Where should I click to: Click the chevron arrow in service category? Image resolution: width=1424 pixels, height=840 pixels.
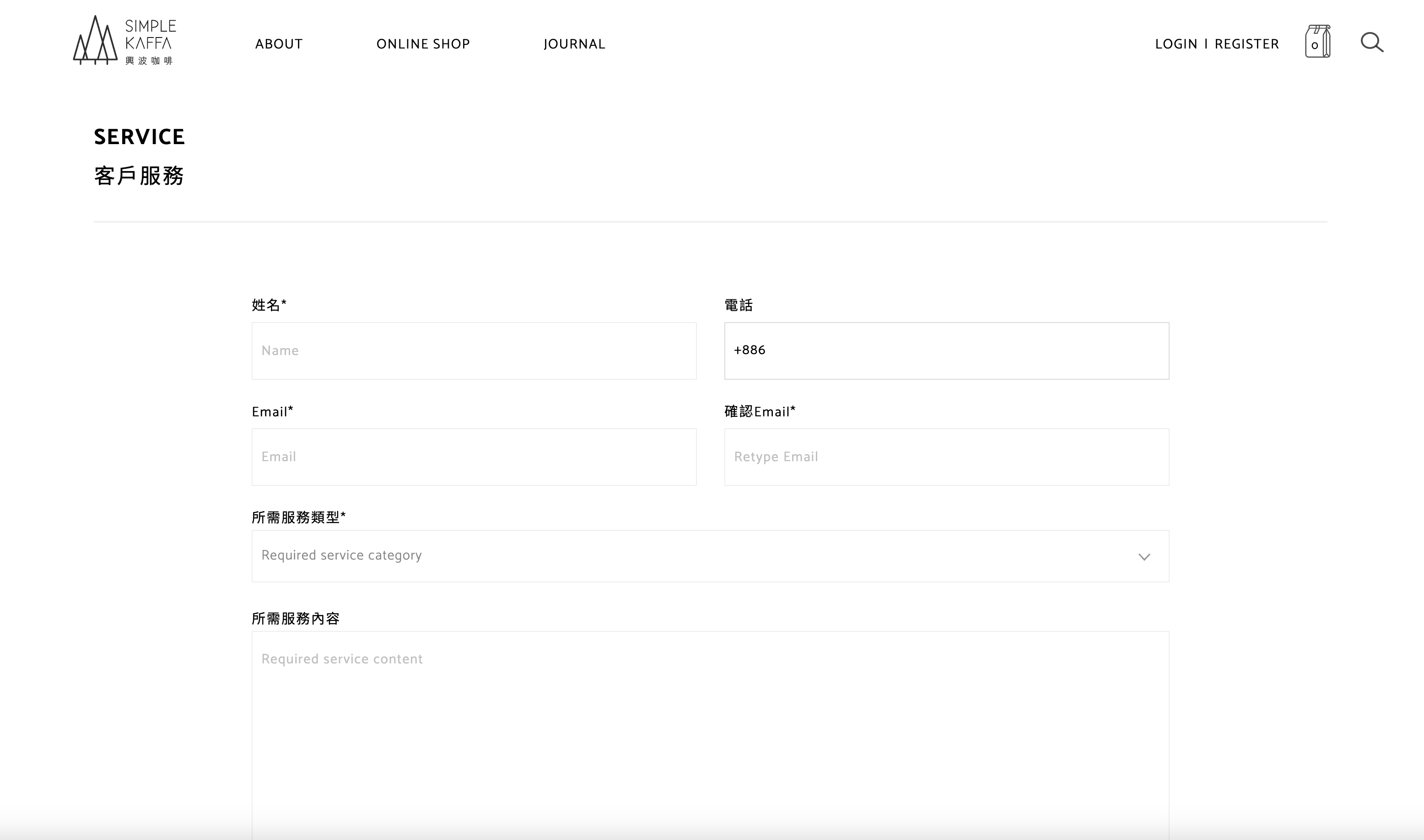1144,557
